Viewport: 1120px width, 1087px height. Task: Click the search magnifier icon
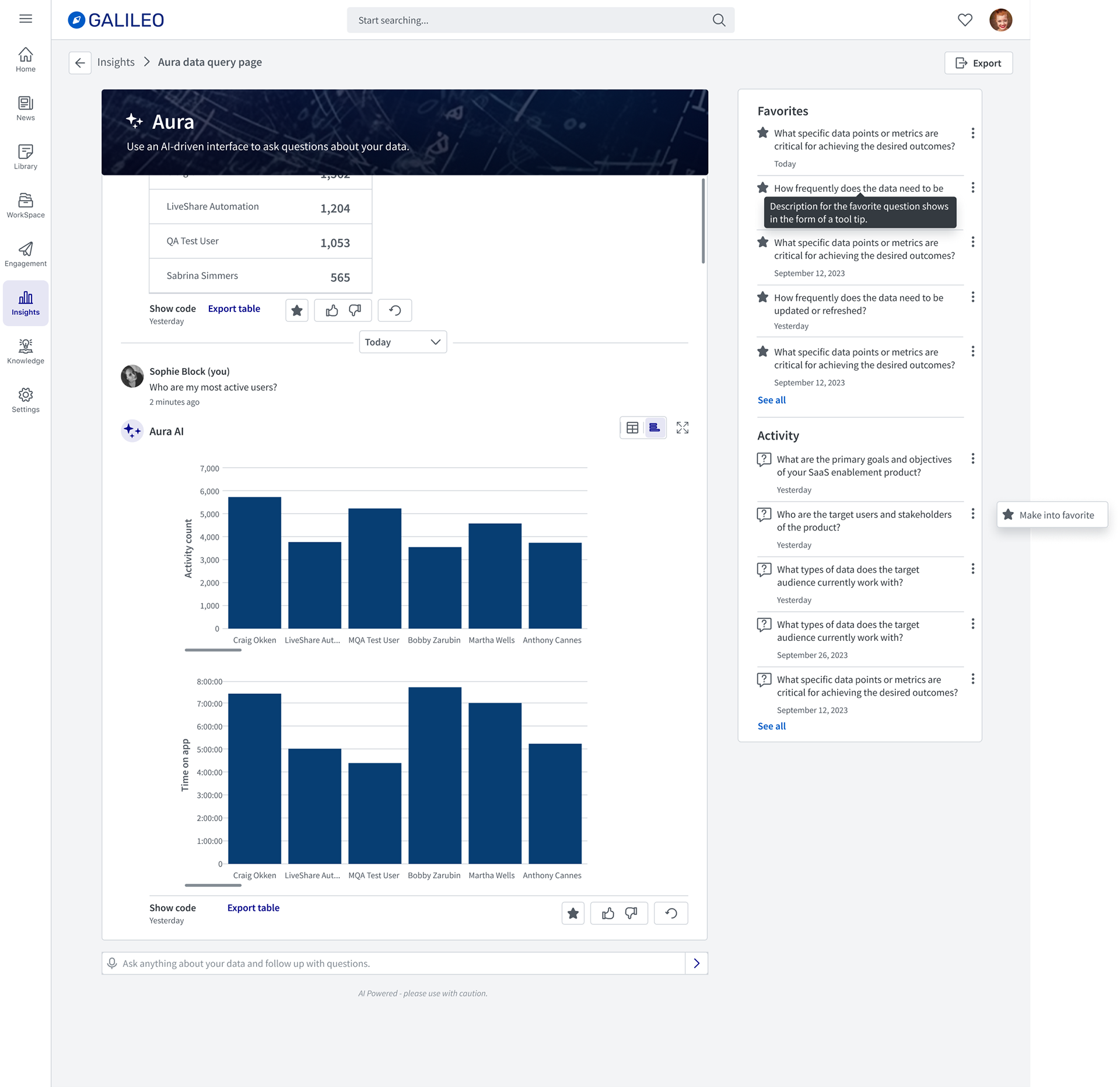click(719, 20)
